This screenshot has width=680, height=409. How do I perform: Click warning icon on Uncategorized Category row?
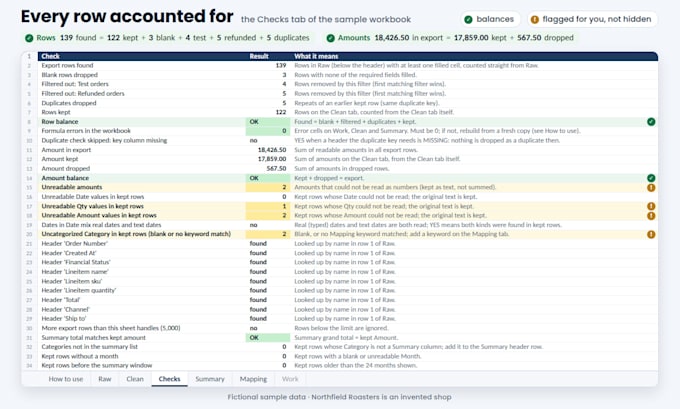(x=651, y=234)
